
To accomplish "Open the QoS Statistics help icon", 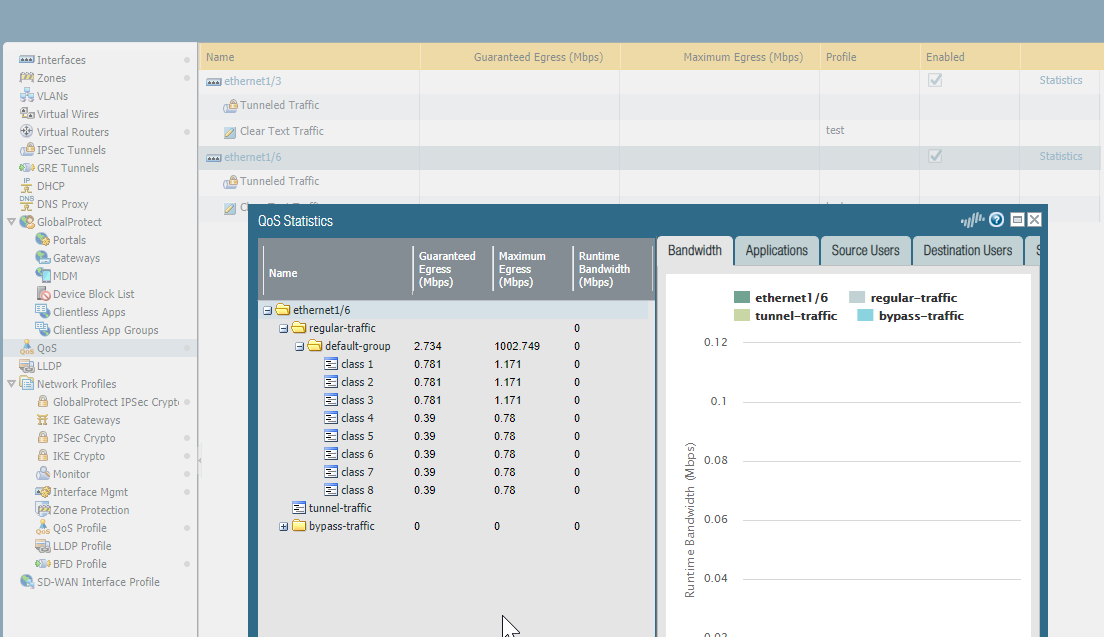I will point(993,219).
